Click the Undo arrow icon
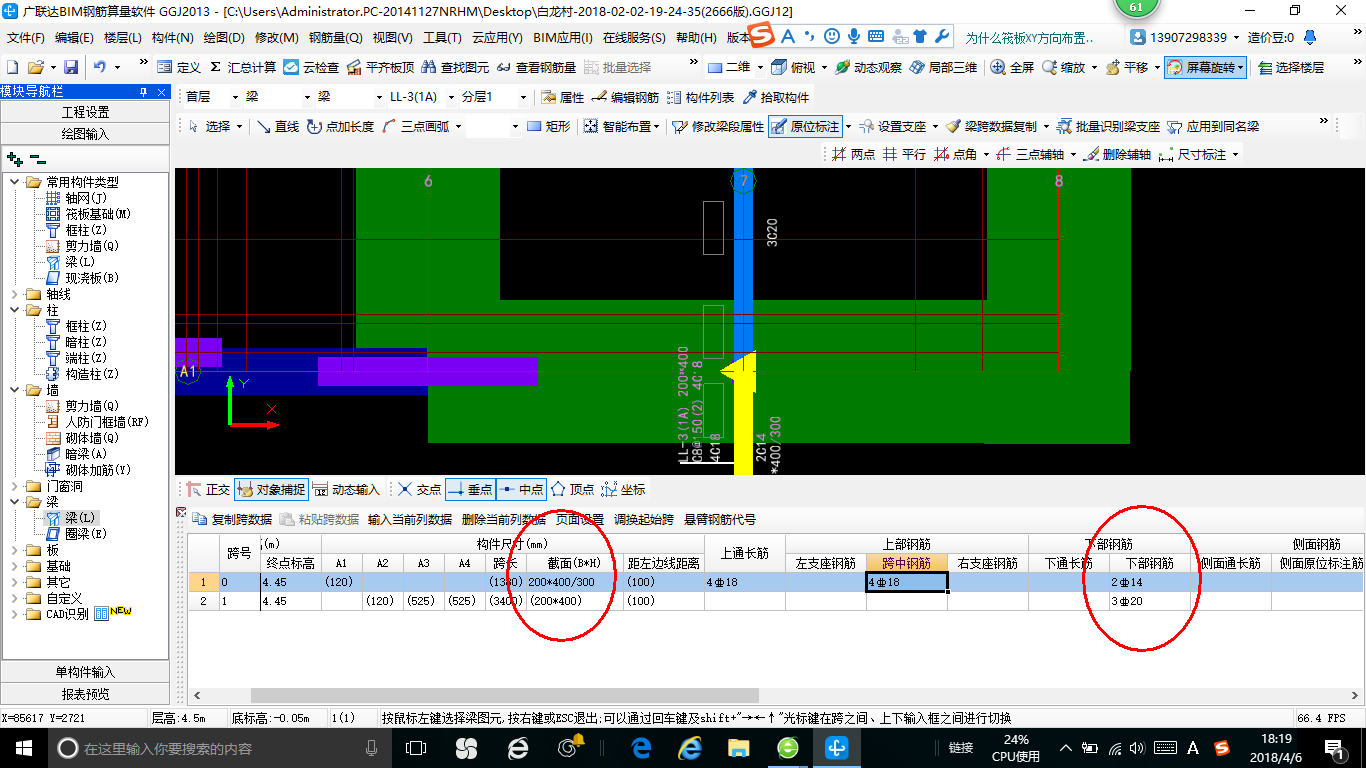1366x768 pixels. point(100,67)
